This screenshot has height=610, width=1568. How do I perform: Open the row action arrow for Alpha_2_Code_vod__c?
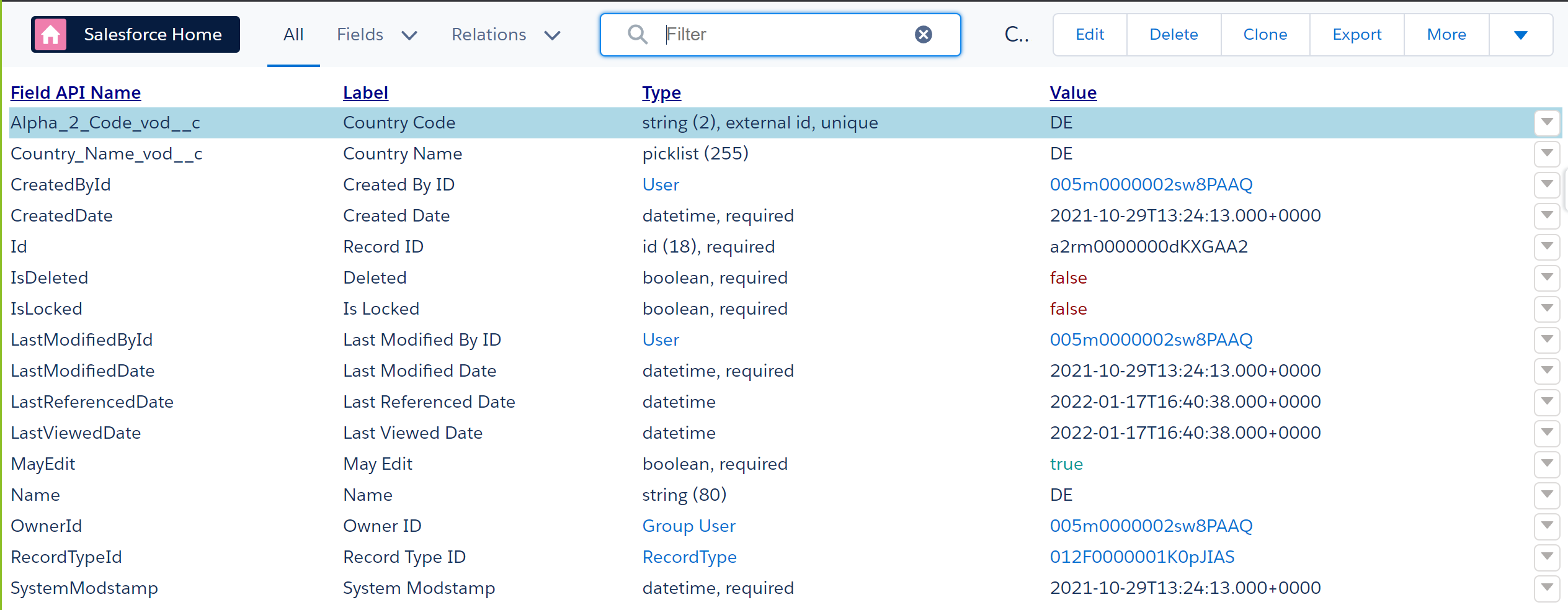(1546, 122)
